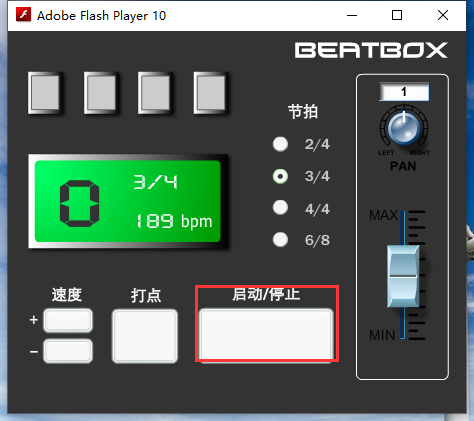Click the 打点 tap tempo button
Image resolution: width=474 pixels, height=421 pixels.
click(x=145, y=336)
